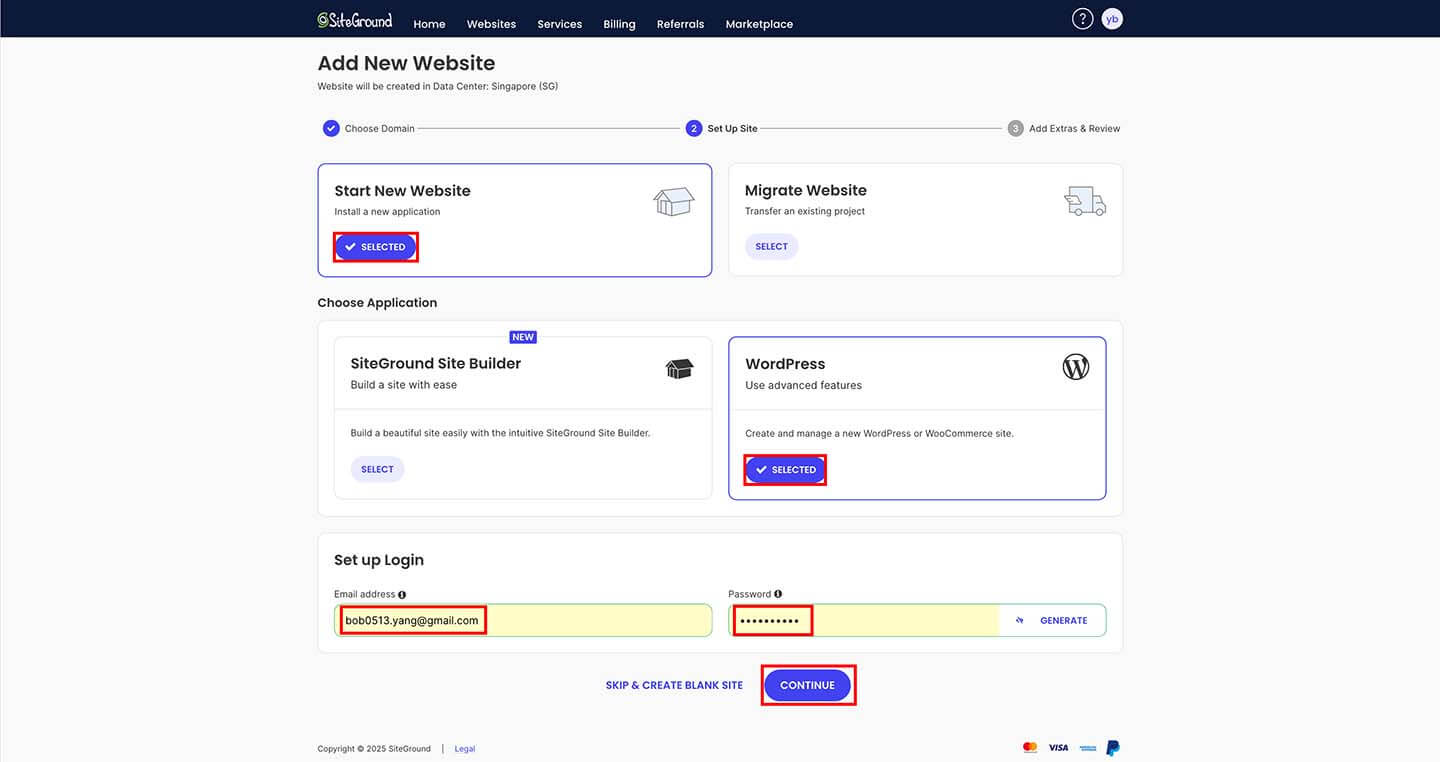This screenshot has height=762, width=1440.
Task: Click the WordPress card title
Action: [x=785, y=364]
